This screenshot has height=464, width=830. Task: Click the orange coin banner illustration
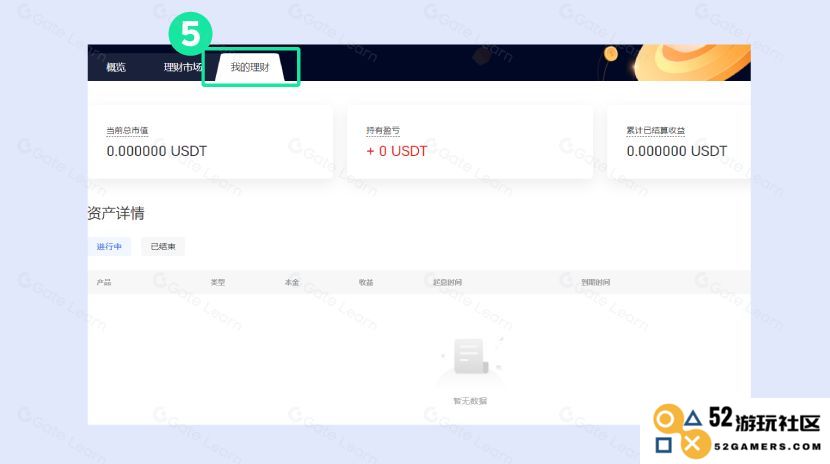tap(691, 62)
